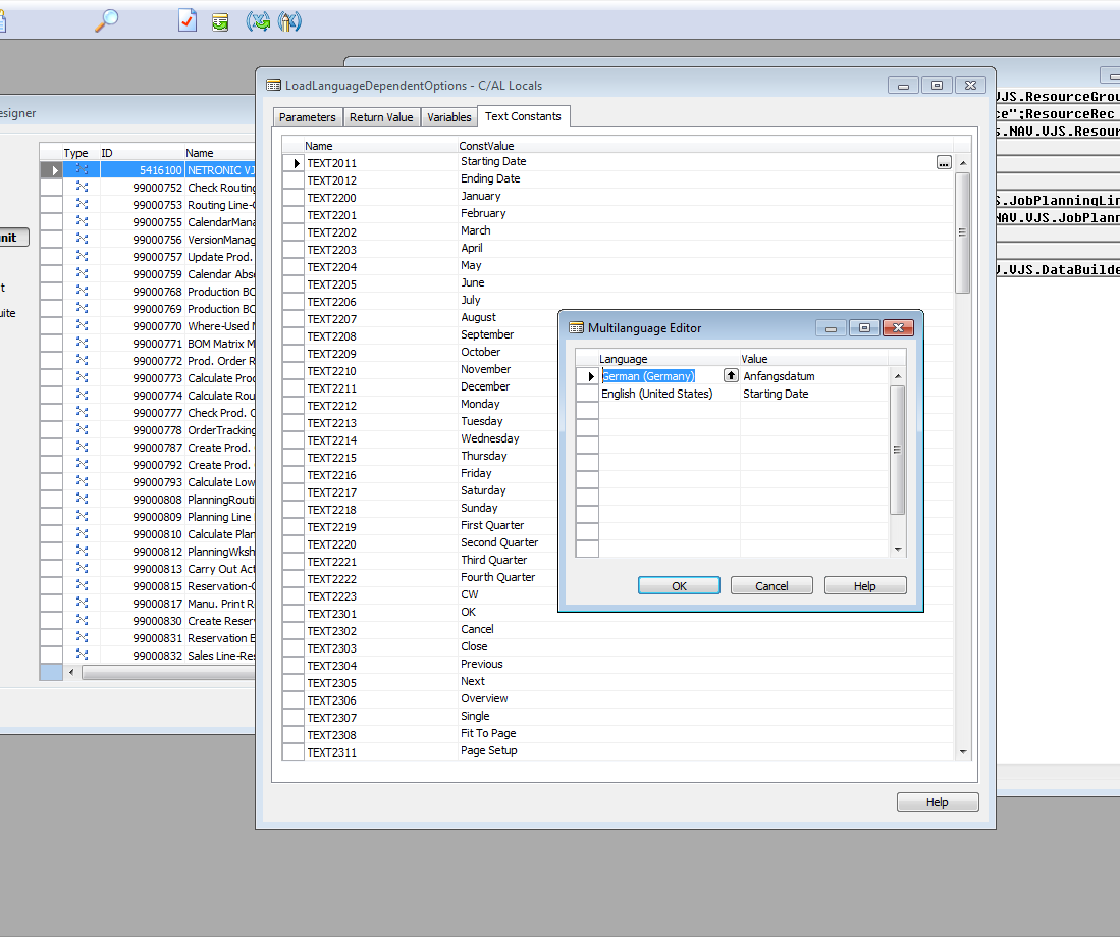Image resolution: width=1120 pixels, height=937 pixels.
Task: Click the C/AL Locals window title icon
Action: 273,86
